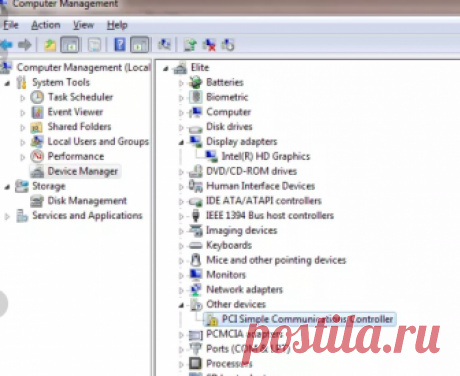460x376 pixels.
Task: Open the Help menu
Action: coord(117,25)
